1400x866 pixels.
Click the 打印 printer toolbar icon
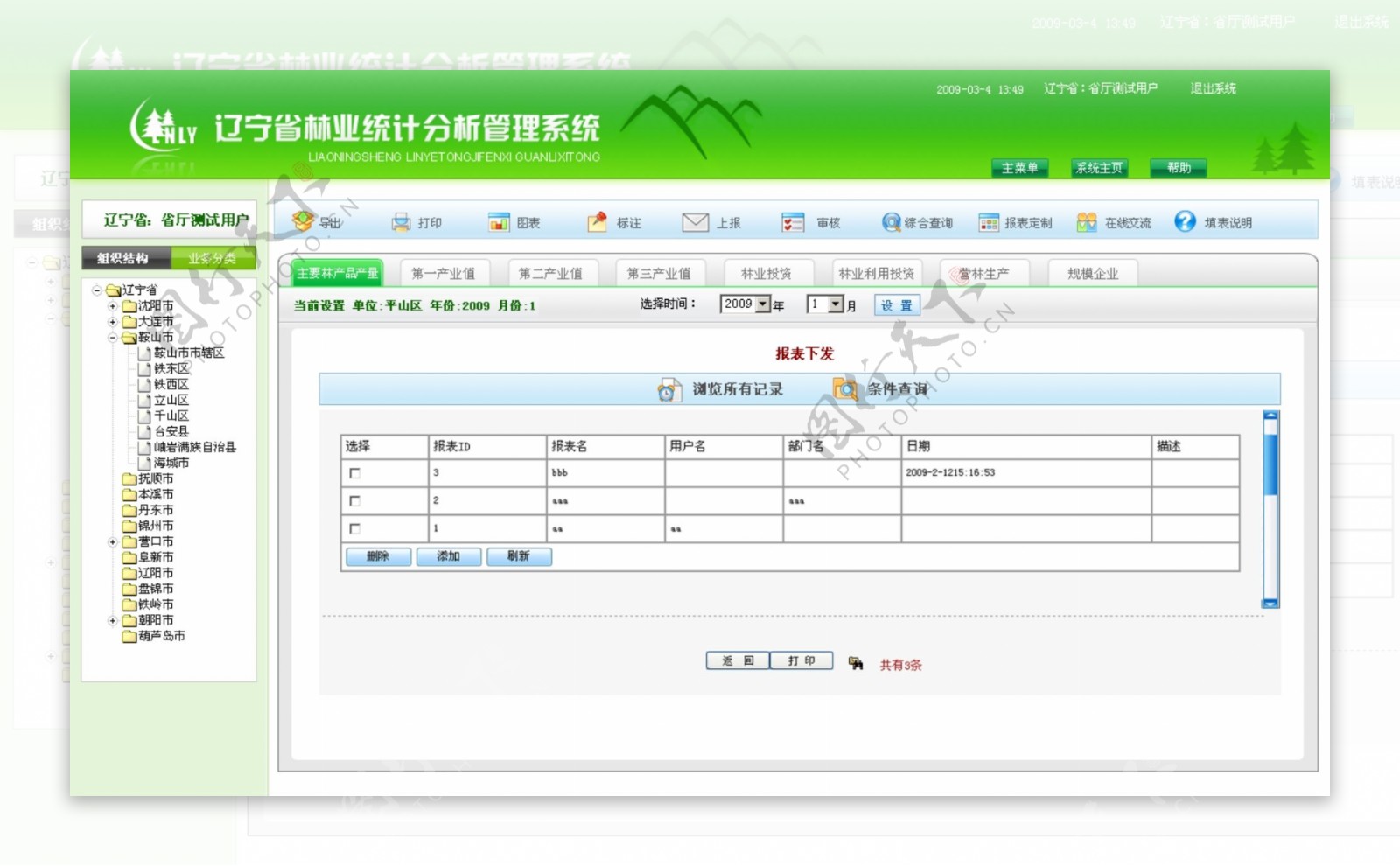[x=401, y=222]
